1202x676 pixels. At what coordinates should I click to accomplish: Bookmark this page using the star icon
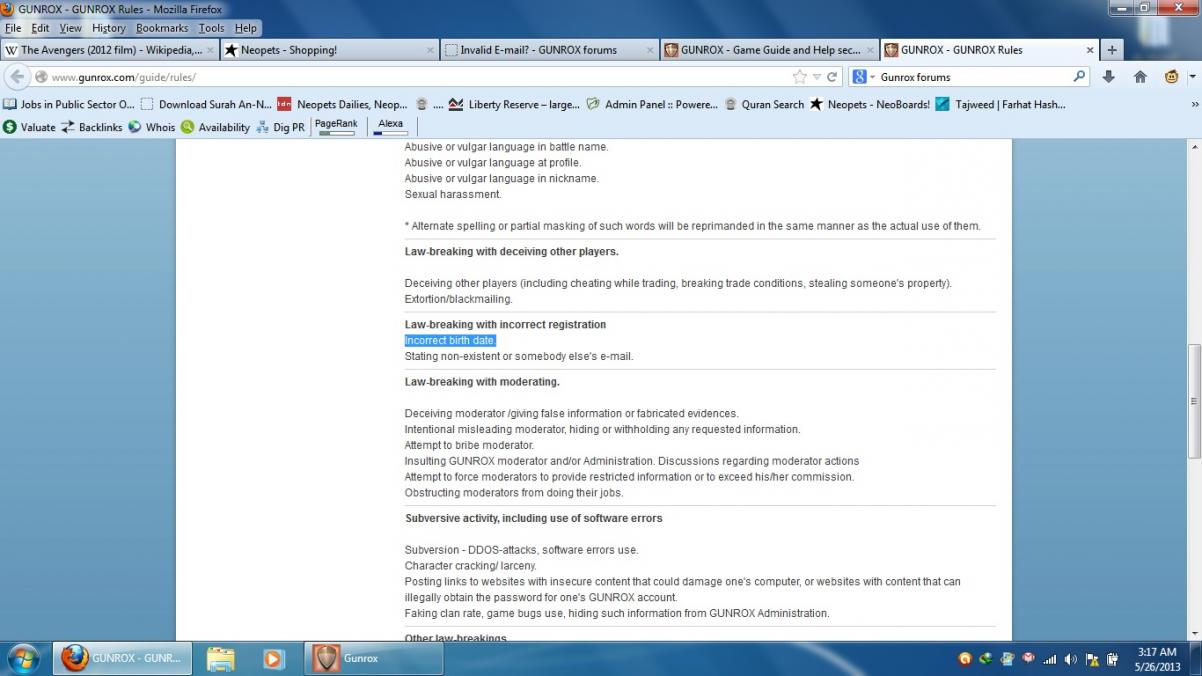(799, 77)
